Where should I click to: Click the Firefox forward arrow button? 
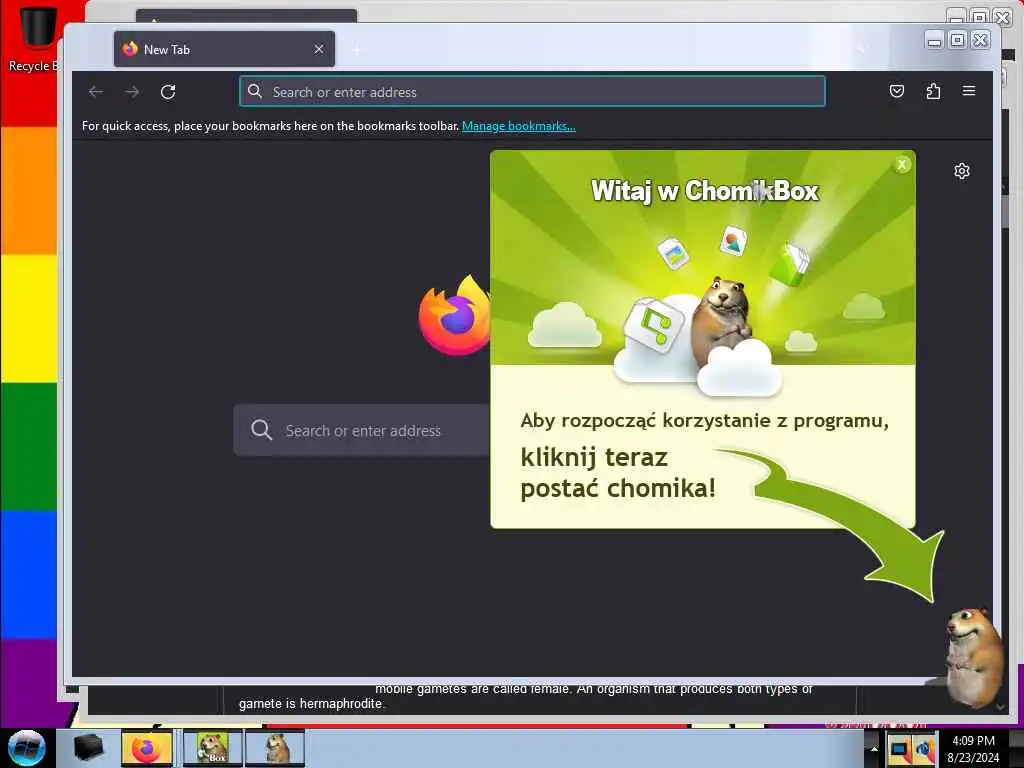coord(132,92)
